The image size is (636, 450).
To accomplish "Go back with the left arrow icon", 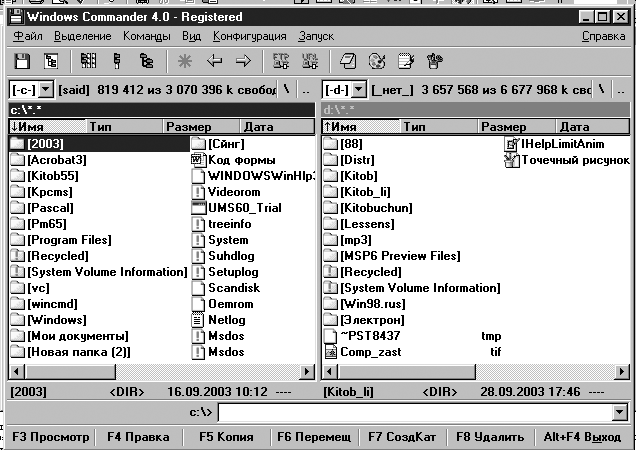I will [x=214, y=61].
